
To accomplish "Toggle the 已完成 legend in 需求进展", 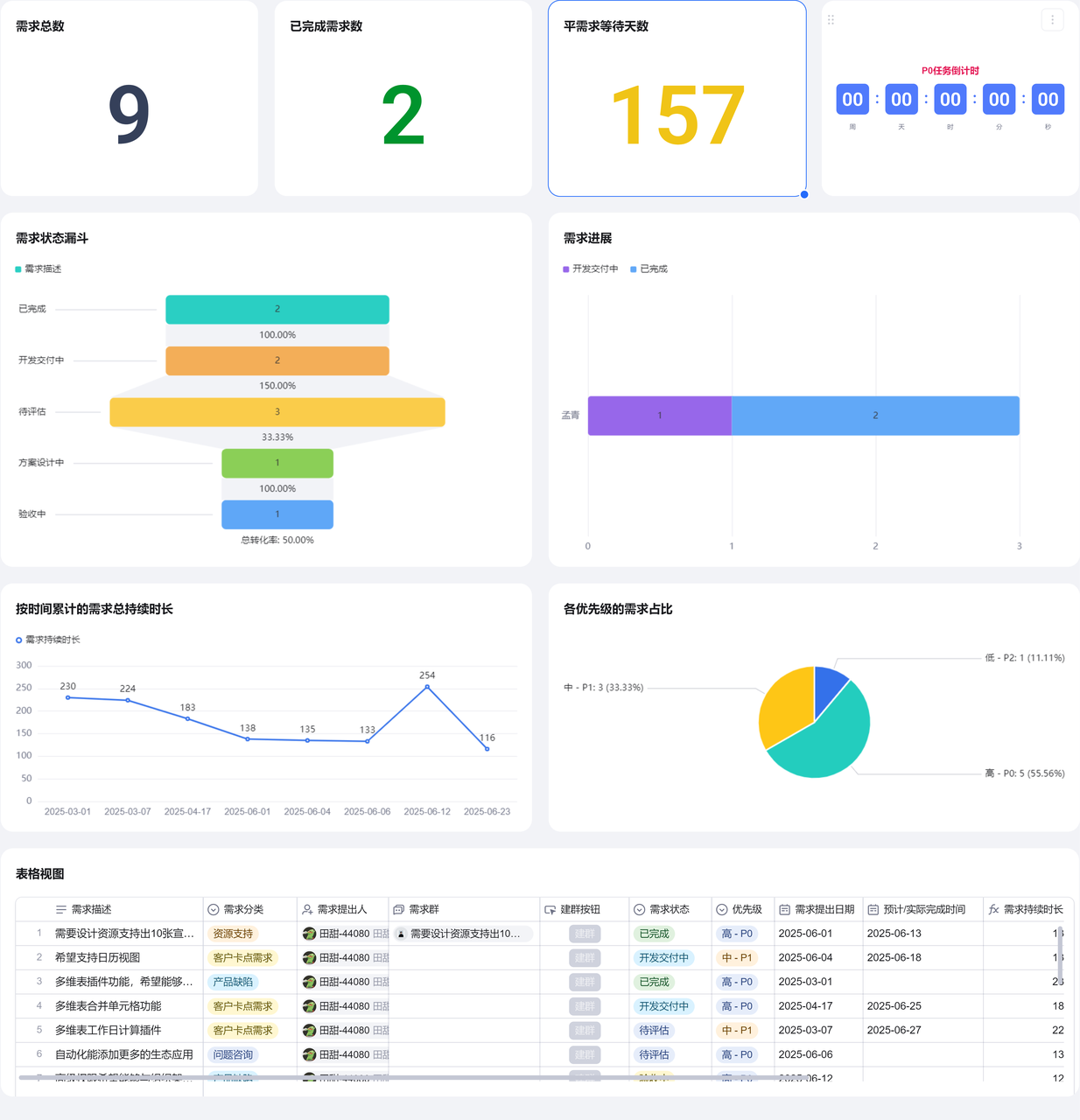I will pos(649,269).
